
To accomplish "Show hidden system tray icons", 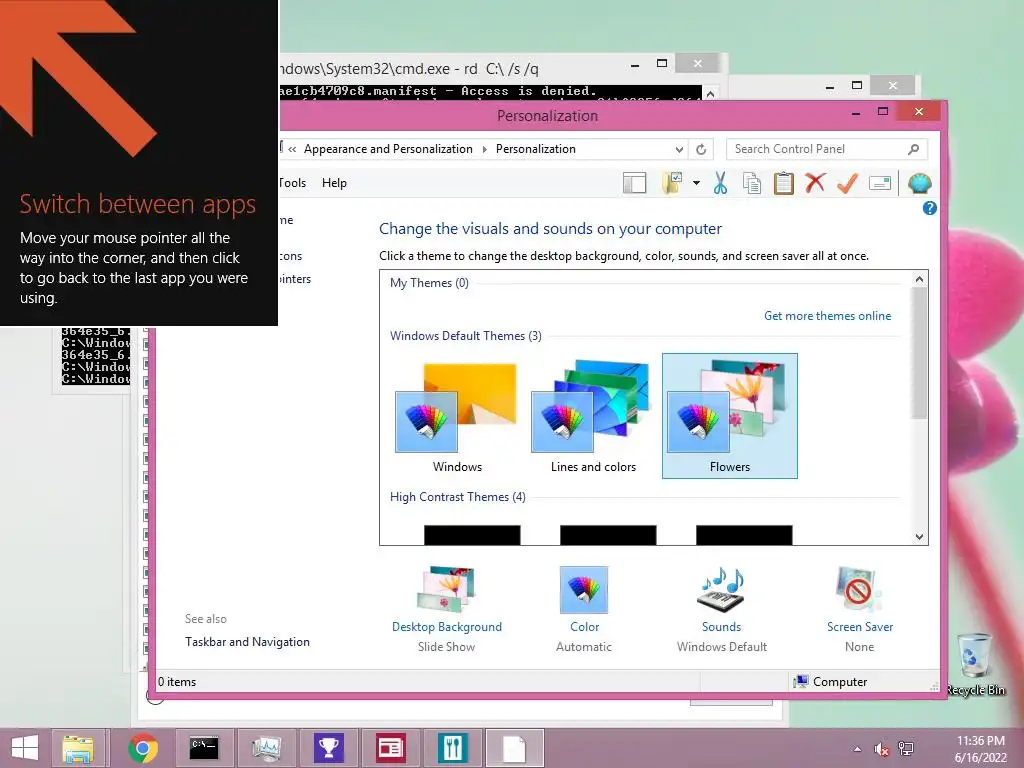I will click(857, 749).
